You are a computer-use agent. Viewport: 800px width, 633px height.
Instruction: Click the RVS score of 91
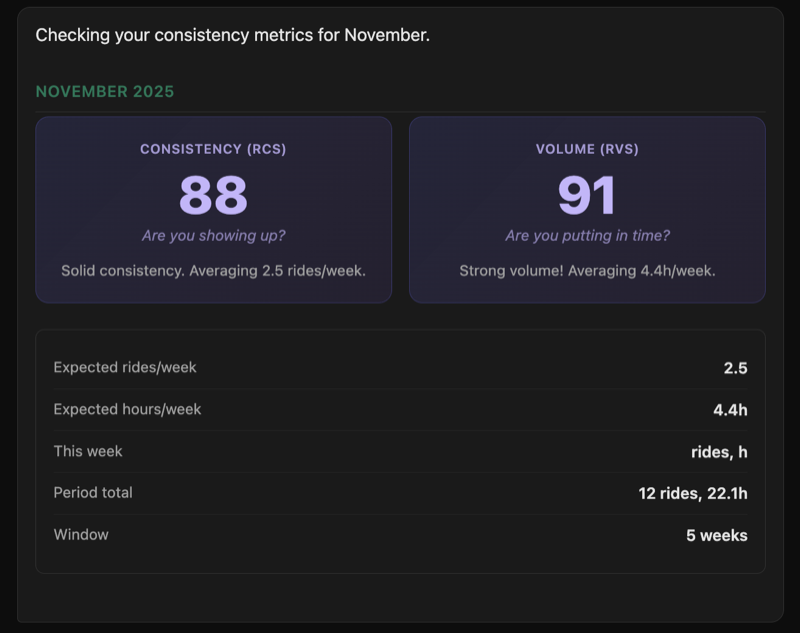click(587, 196)
